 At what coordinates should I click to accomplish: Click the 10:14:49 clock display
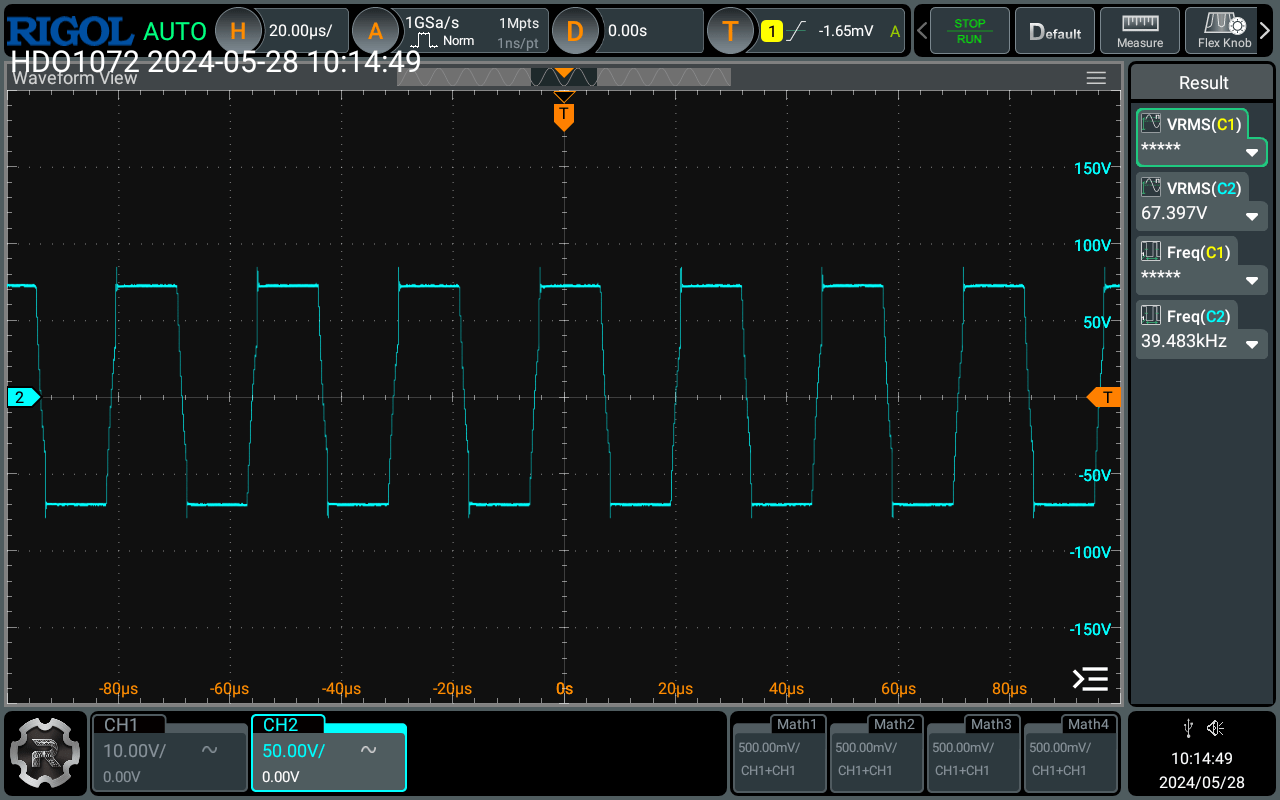coord(1202,758)
